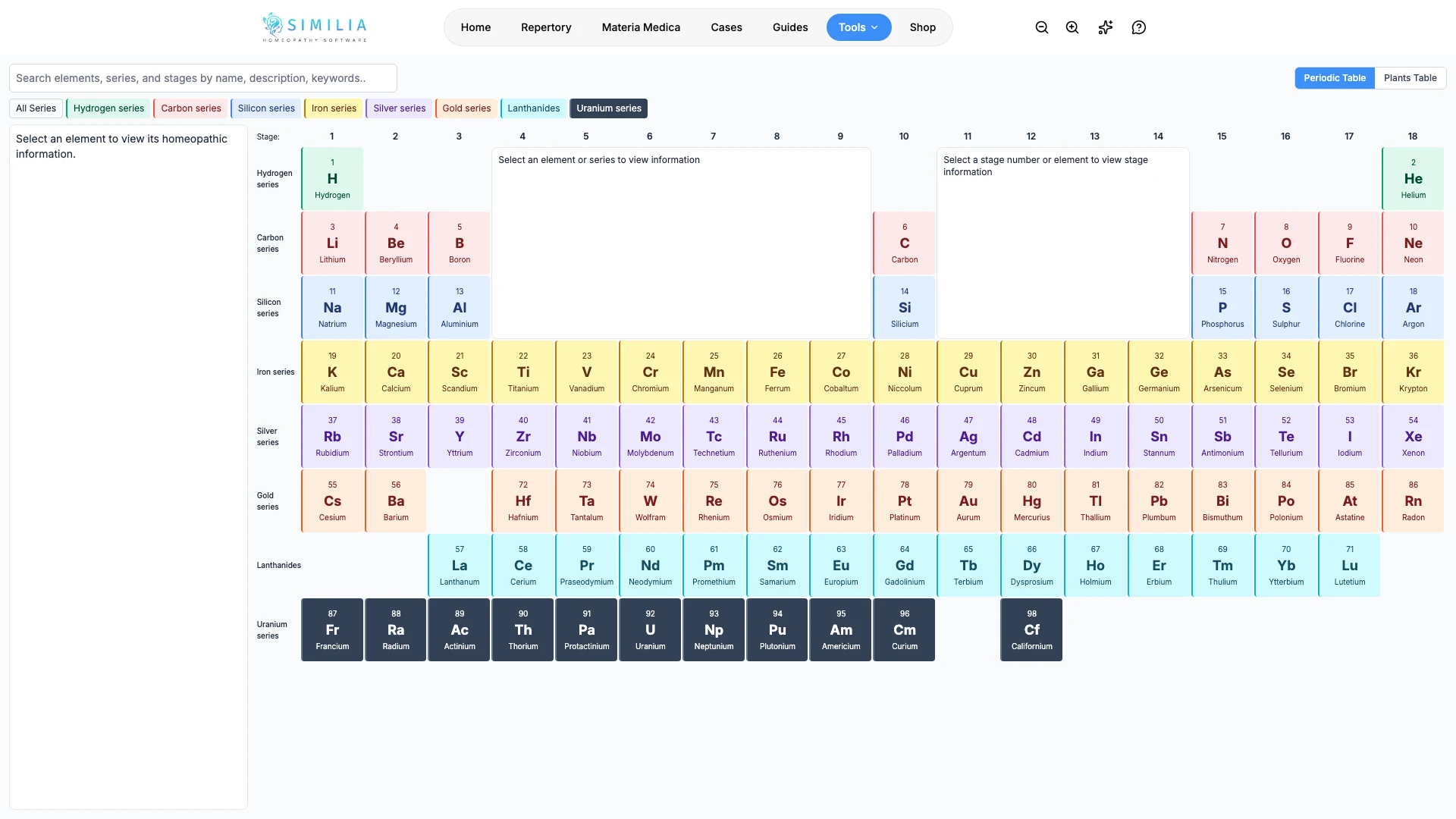Click the Similia logo

point(315,27)
